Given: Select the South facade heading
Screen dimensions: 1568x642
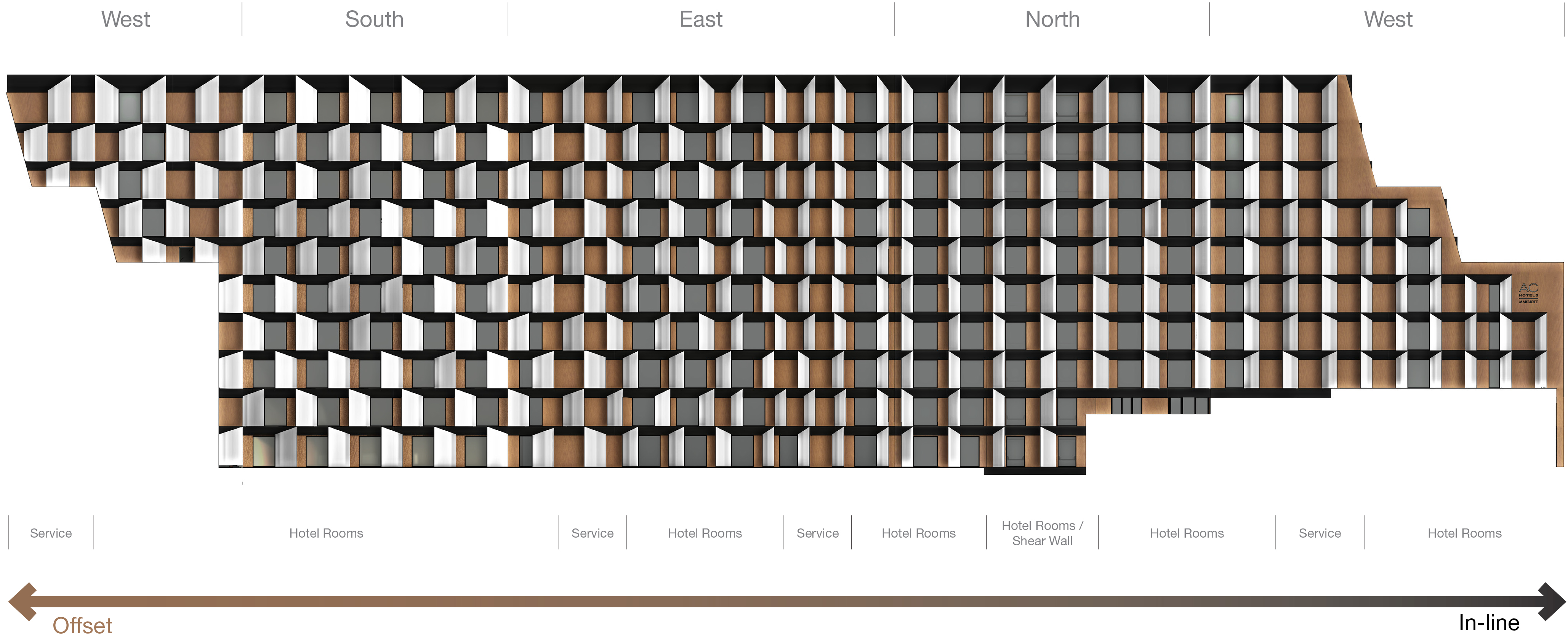Looking at the screenshot, I should pos(374,19).
